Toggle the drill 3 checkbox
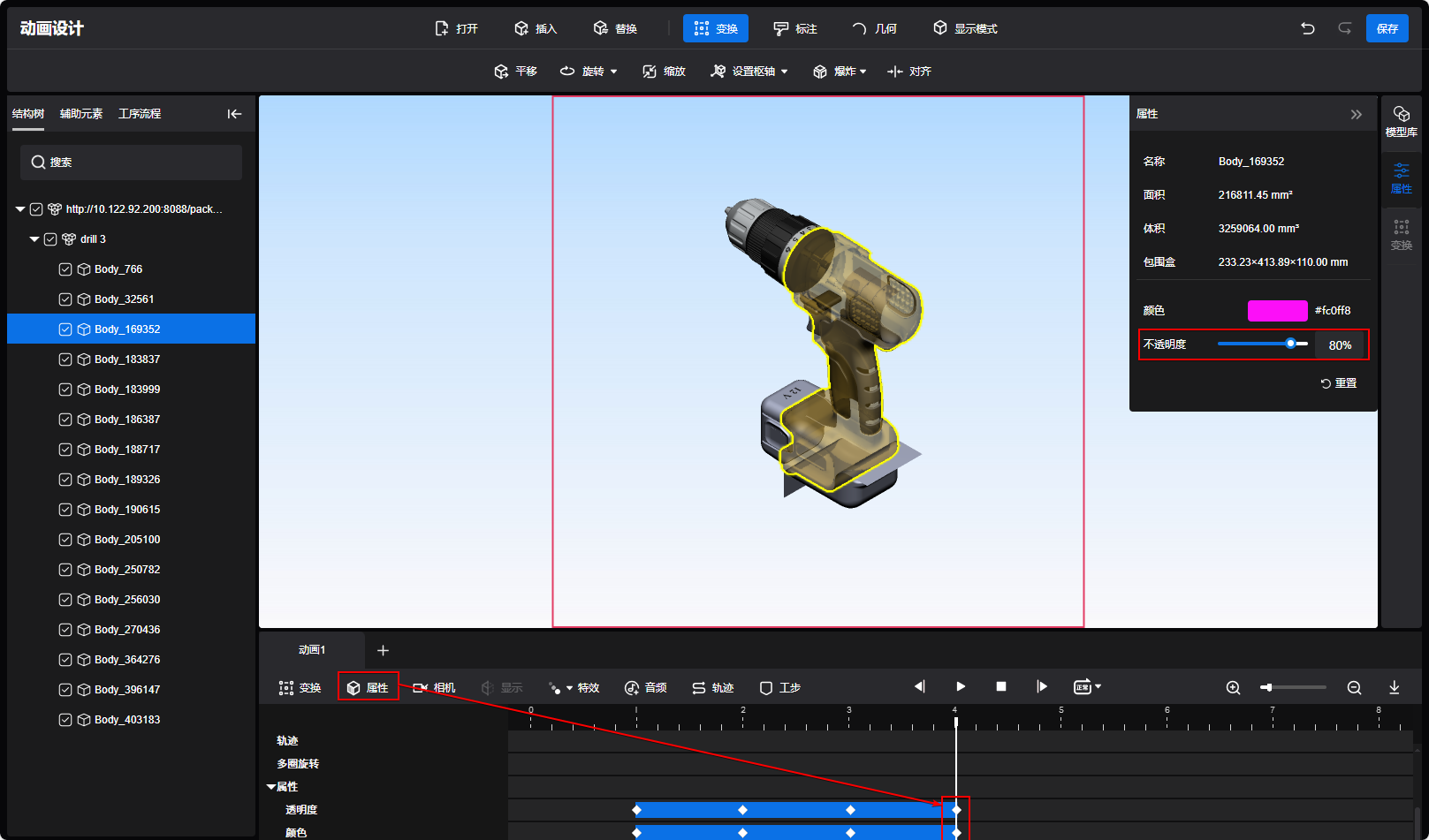Screen dimensions: 1429x840 coord(50,239)
